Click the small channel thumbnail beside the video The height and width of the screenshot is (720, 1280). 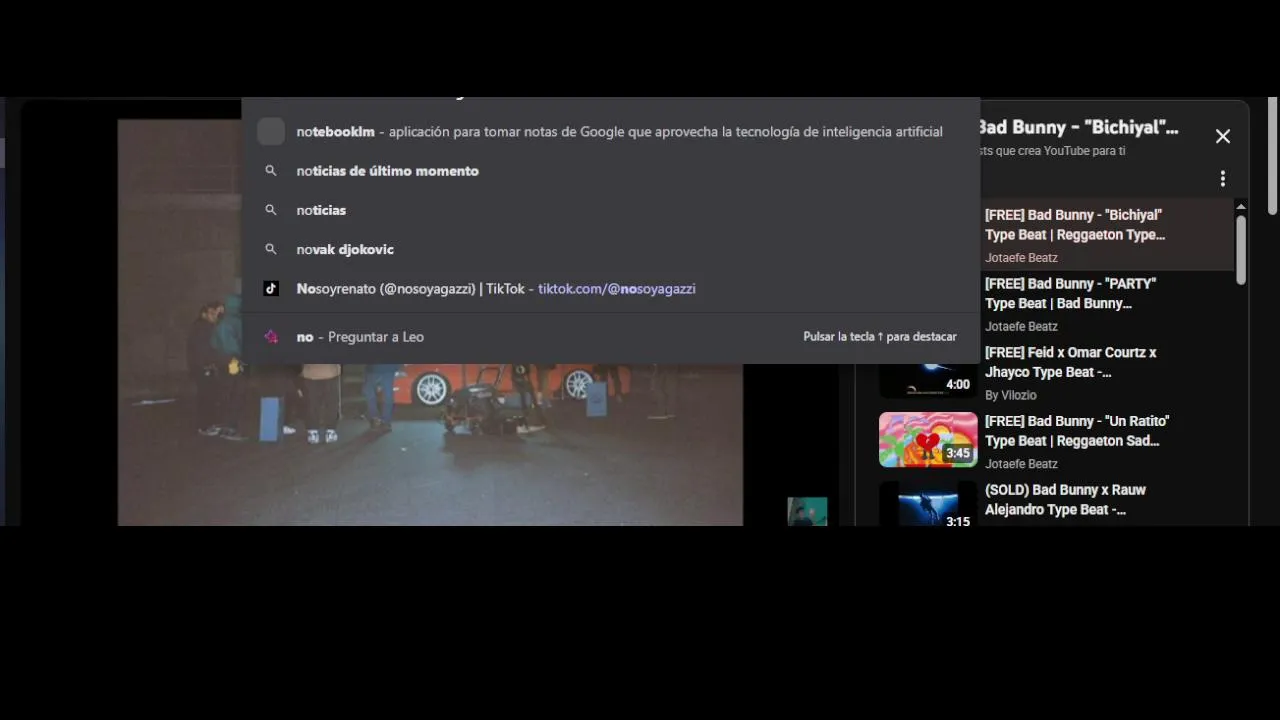click(x=807, y=511)
